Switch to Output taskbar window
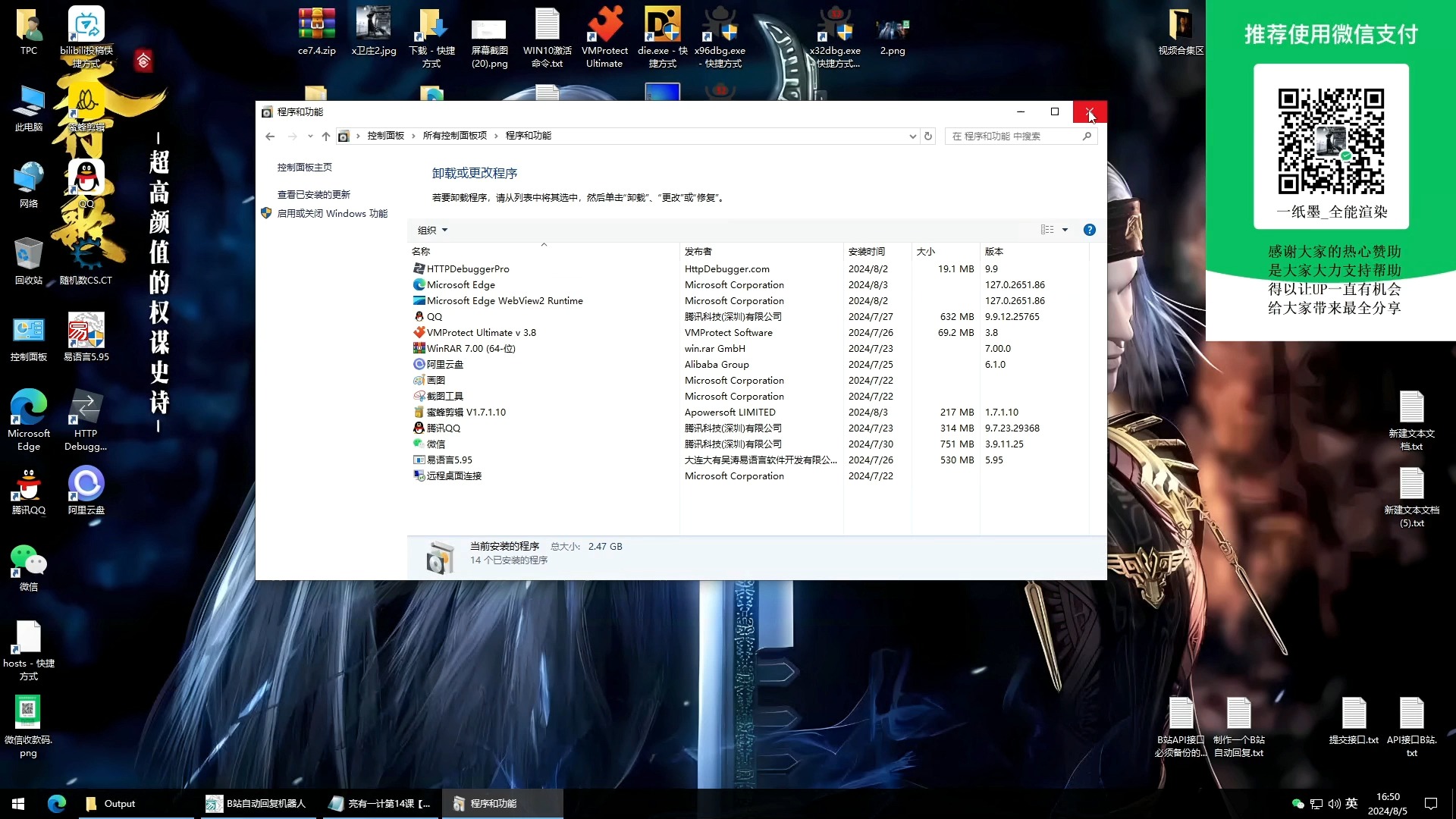 pyautogui.click(x=137, y=803)
